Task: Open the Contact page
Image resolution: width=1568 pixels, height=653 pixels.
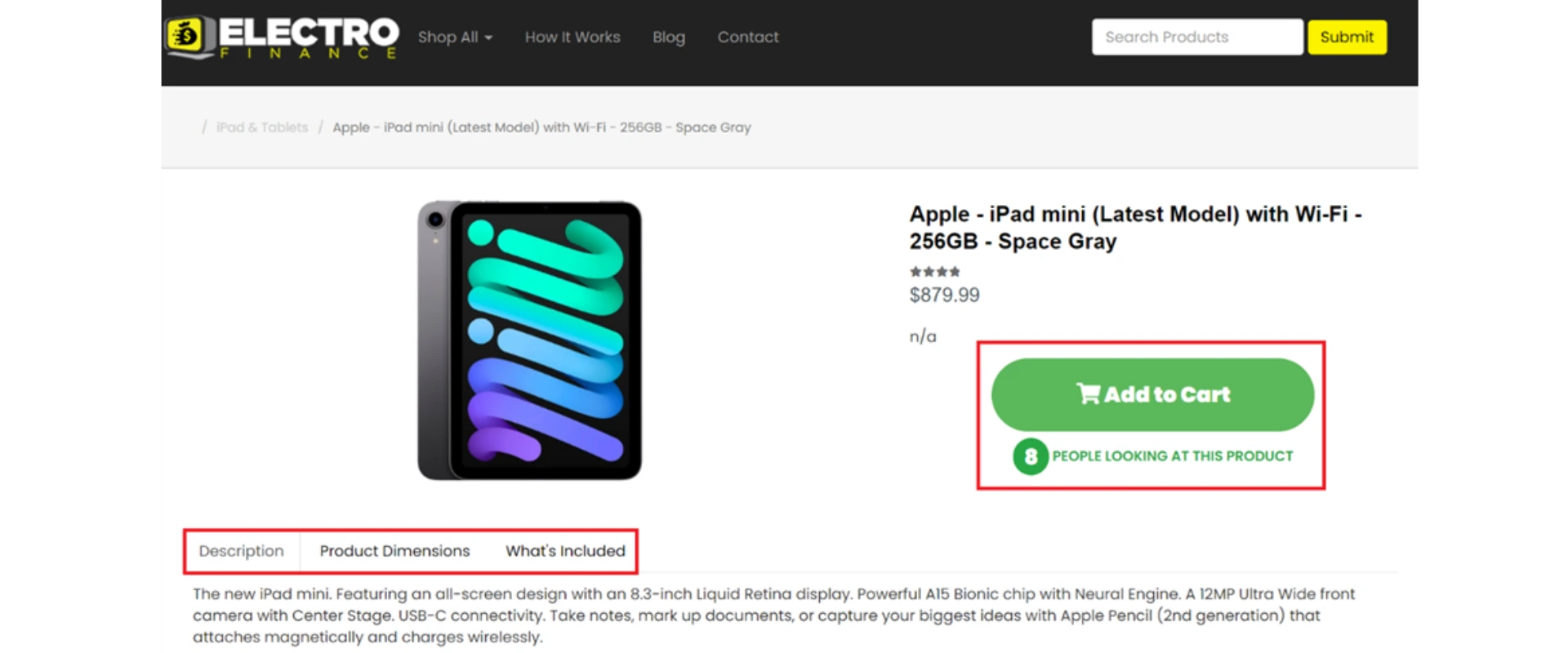Action: point(748,38)
